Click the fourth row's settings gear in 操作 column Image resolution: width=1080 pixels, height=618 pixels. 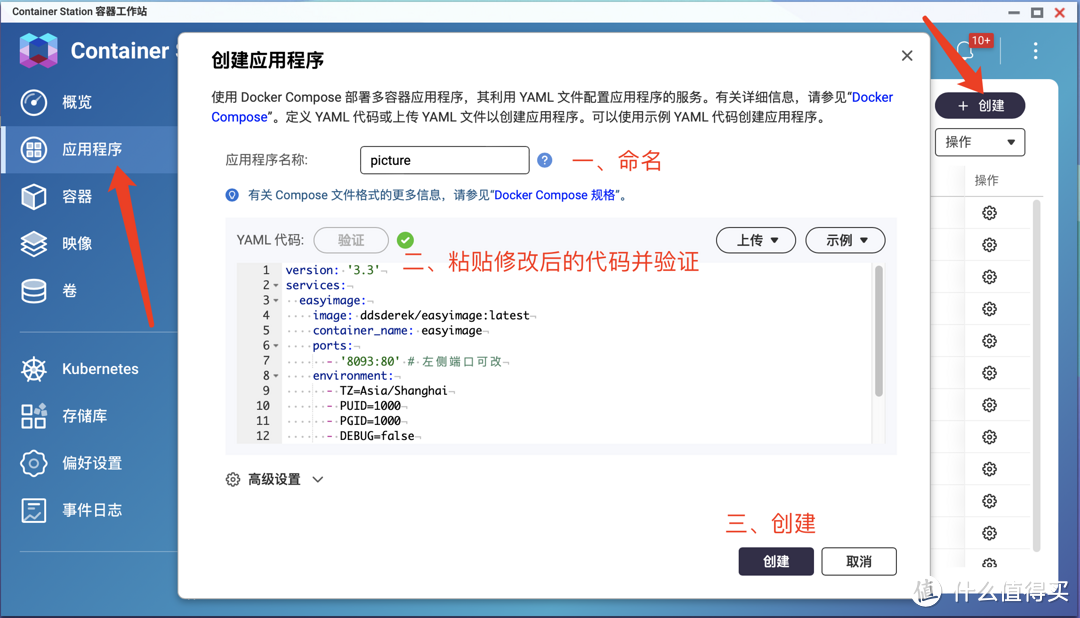(x=990, y=309)
